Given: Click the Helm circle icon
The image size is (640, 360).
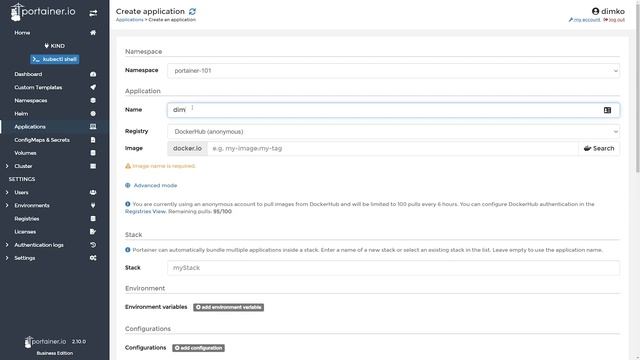Looking at the screenshot, I should [x=93, y=113].
